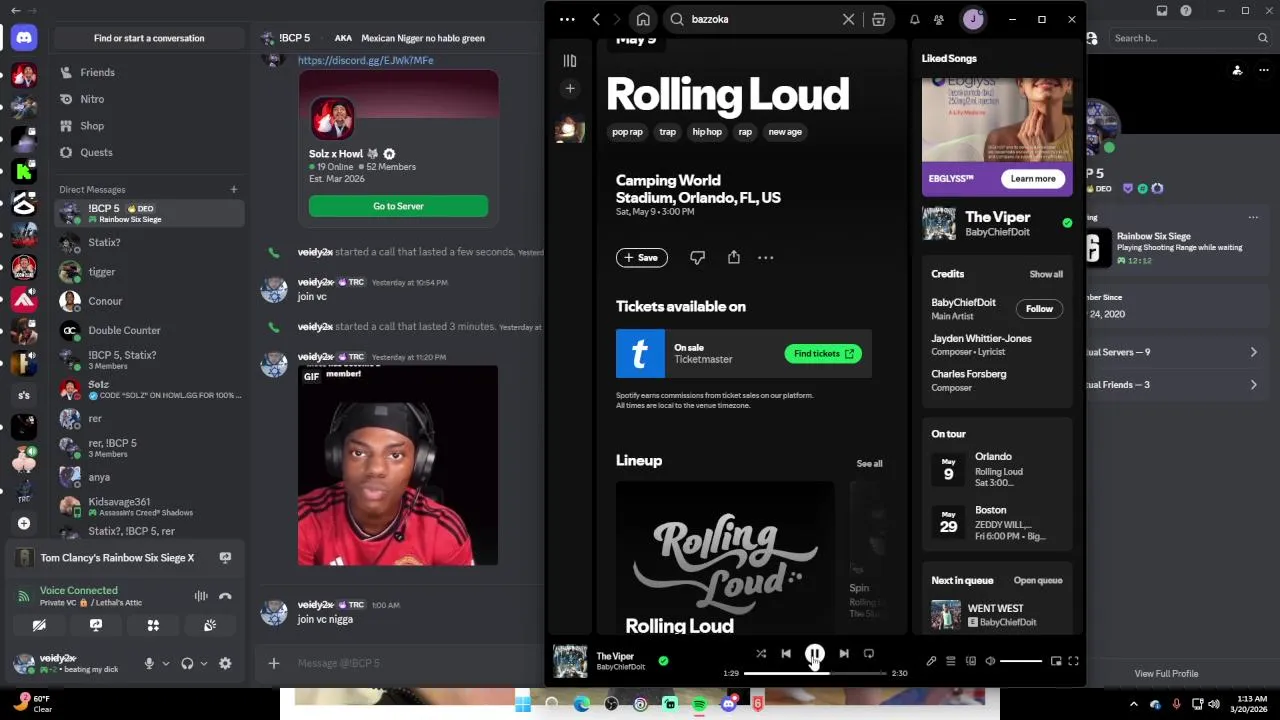Switch Spotify to full screen view
The height and width of the screenshot is (720, 1280).
pyautogui.click(x=1073, y=661)
